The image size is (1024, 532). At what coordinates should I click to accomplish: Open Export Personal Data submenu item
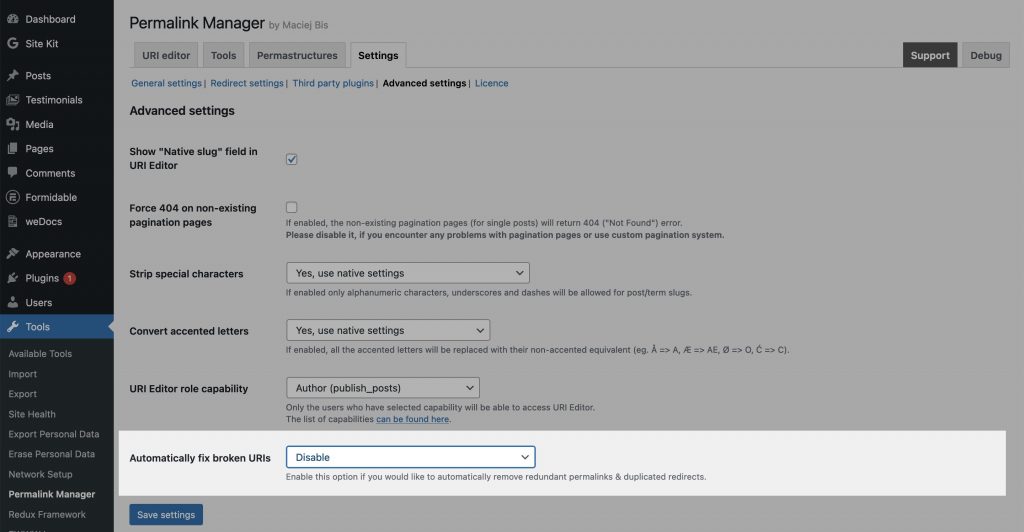pos(54,433)
